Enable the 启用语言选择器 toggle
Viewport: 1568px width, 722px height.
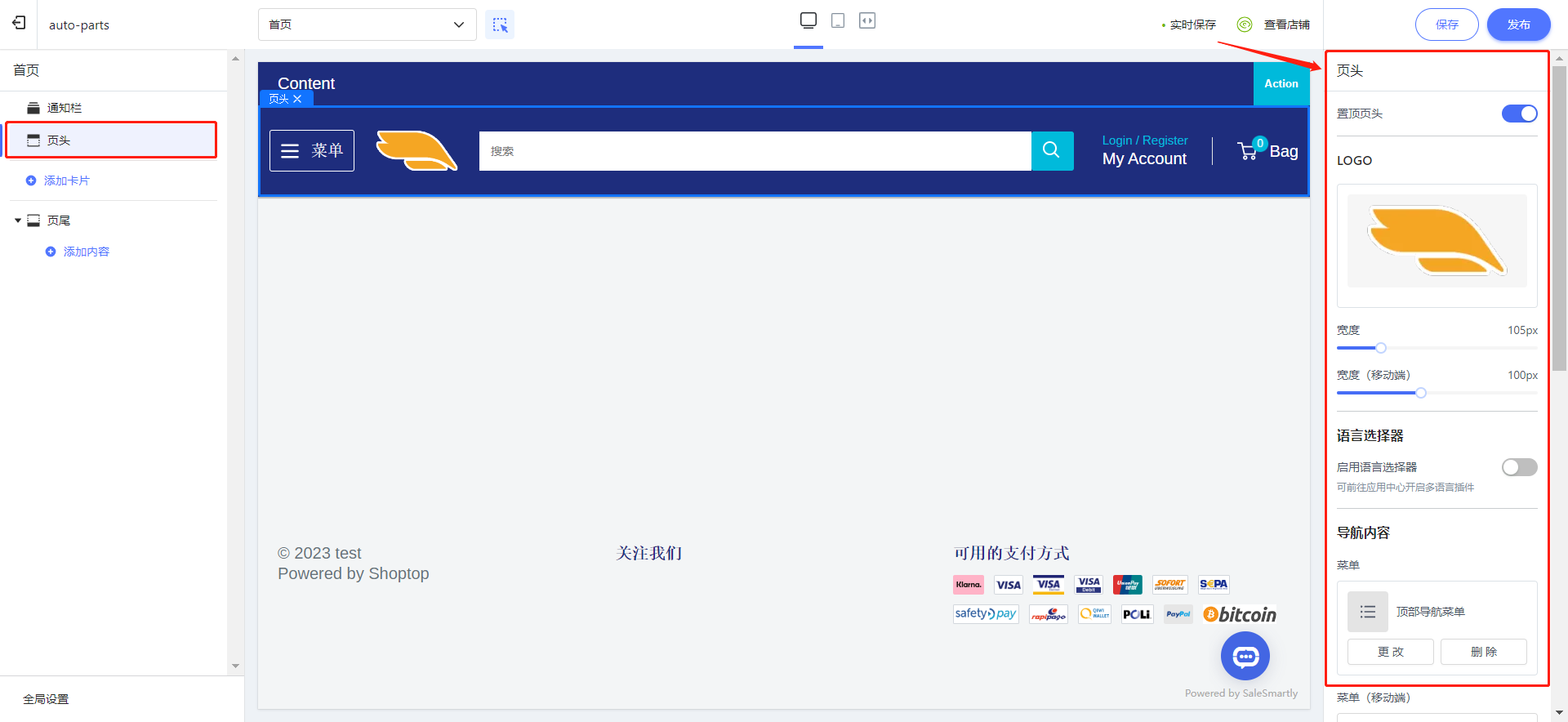[x=1519, y=467]
